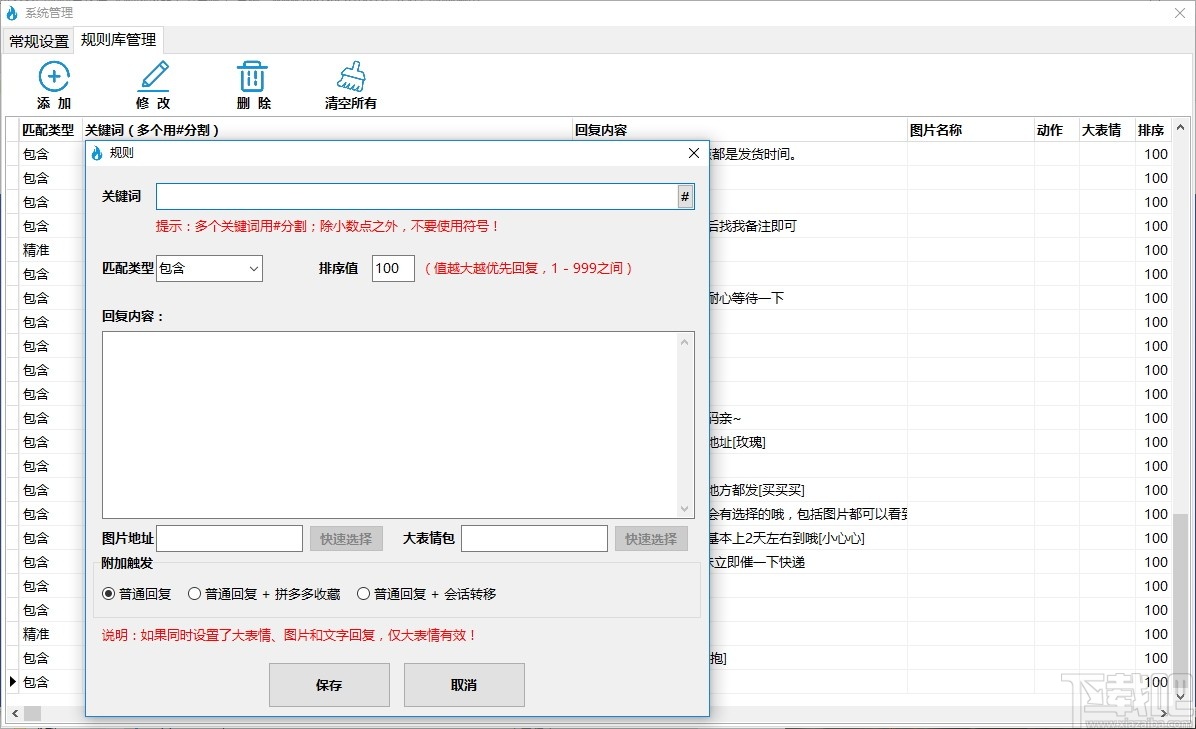Select the 普通回复 + 拼多多收藏 option
This screenshot has height=729, width=1196.
[x=194, y=593]
